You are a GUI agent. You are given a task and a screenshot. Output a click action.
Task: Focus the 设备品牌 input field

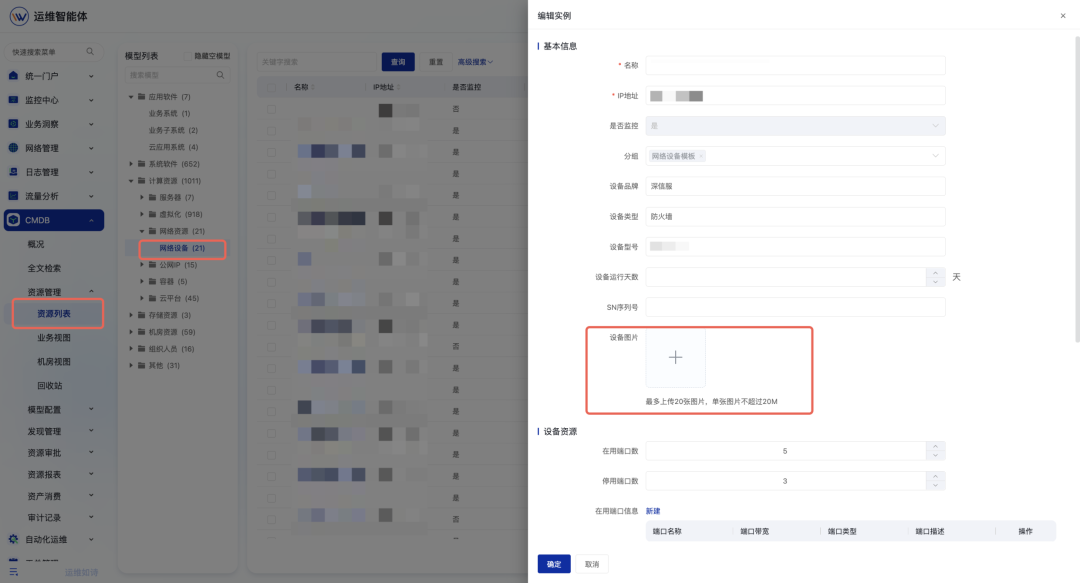(x=796, y=186)
